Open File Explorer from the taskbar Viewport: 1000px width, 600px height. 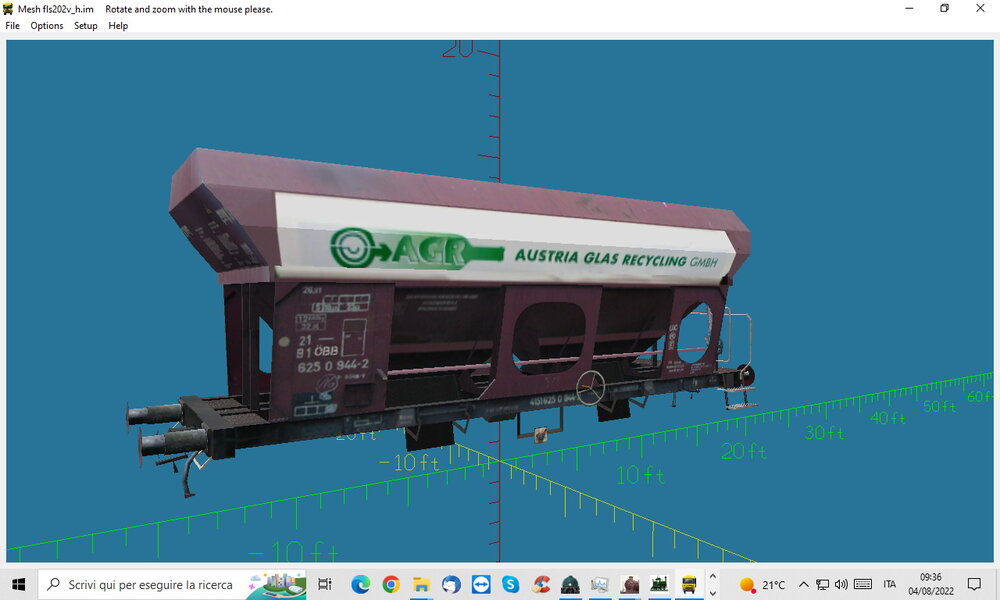click(421, 584)
